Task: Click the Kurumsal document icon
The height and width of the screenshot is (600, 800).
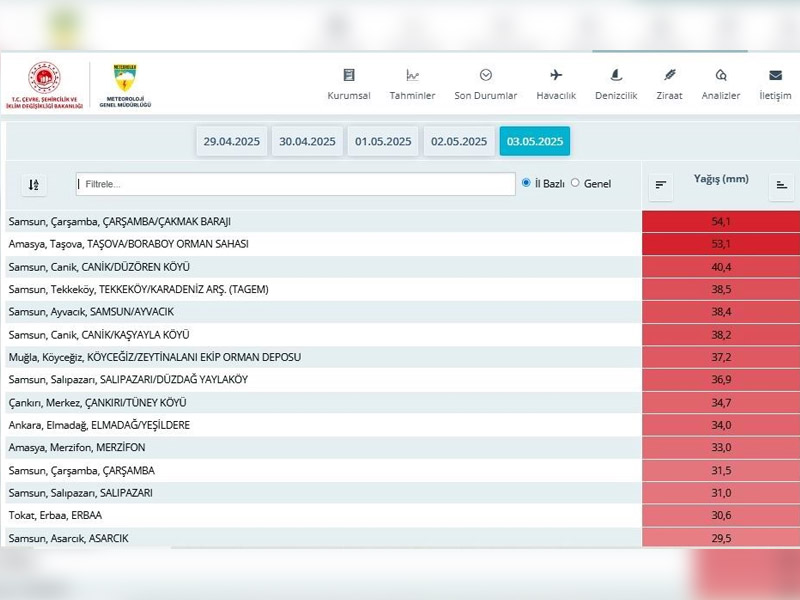Action: [x=349, y=75]
